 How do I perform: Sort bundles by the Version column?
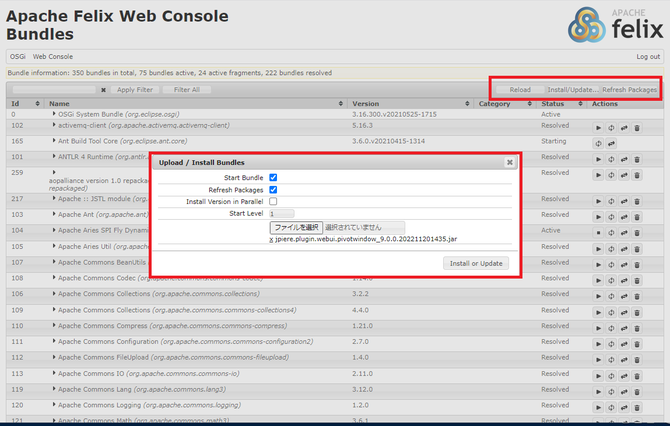pos(410,103)
